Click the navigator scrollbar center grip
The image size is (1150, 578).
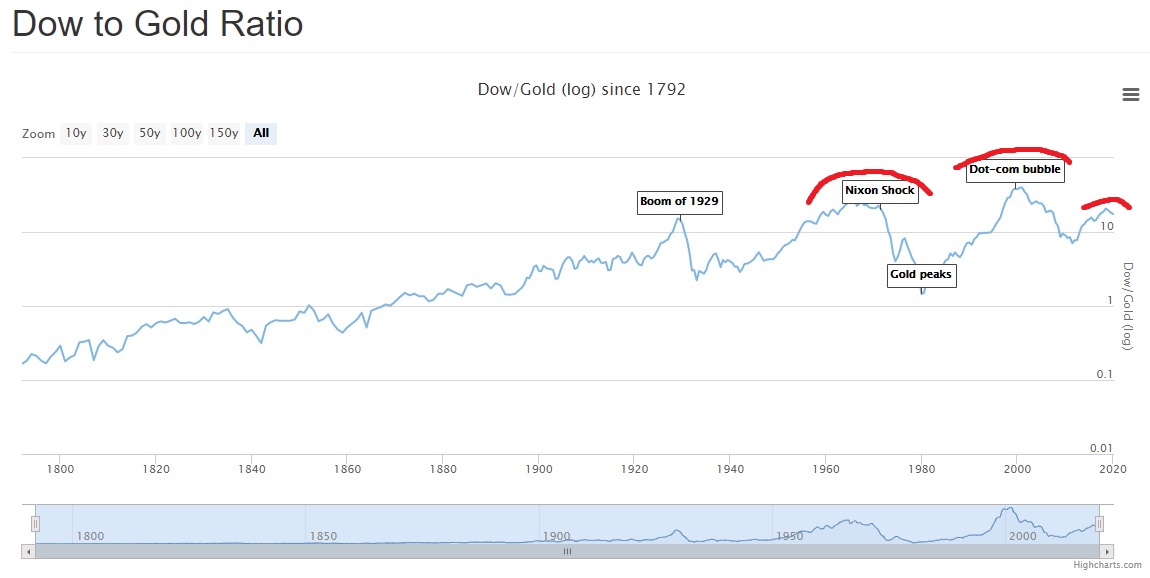point(567,551)
